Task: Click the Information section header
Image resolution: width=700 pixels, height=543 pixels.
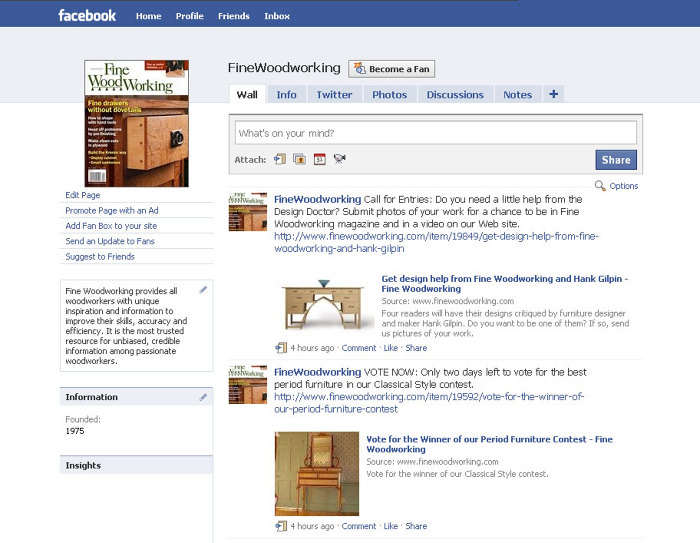Action: click(136, 397)
